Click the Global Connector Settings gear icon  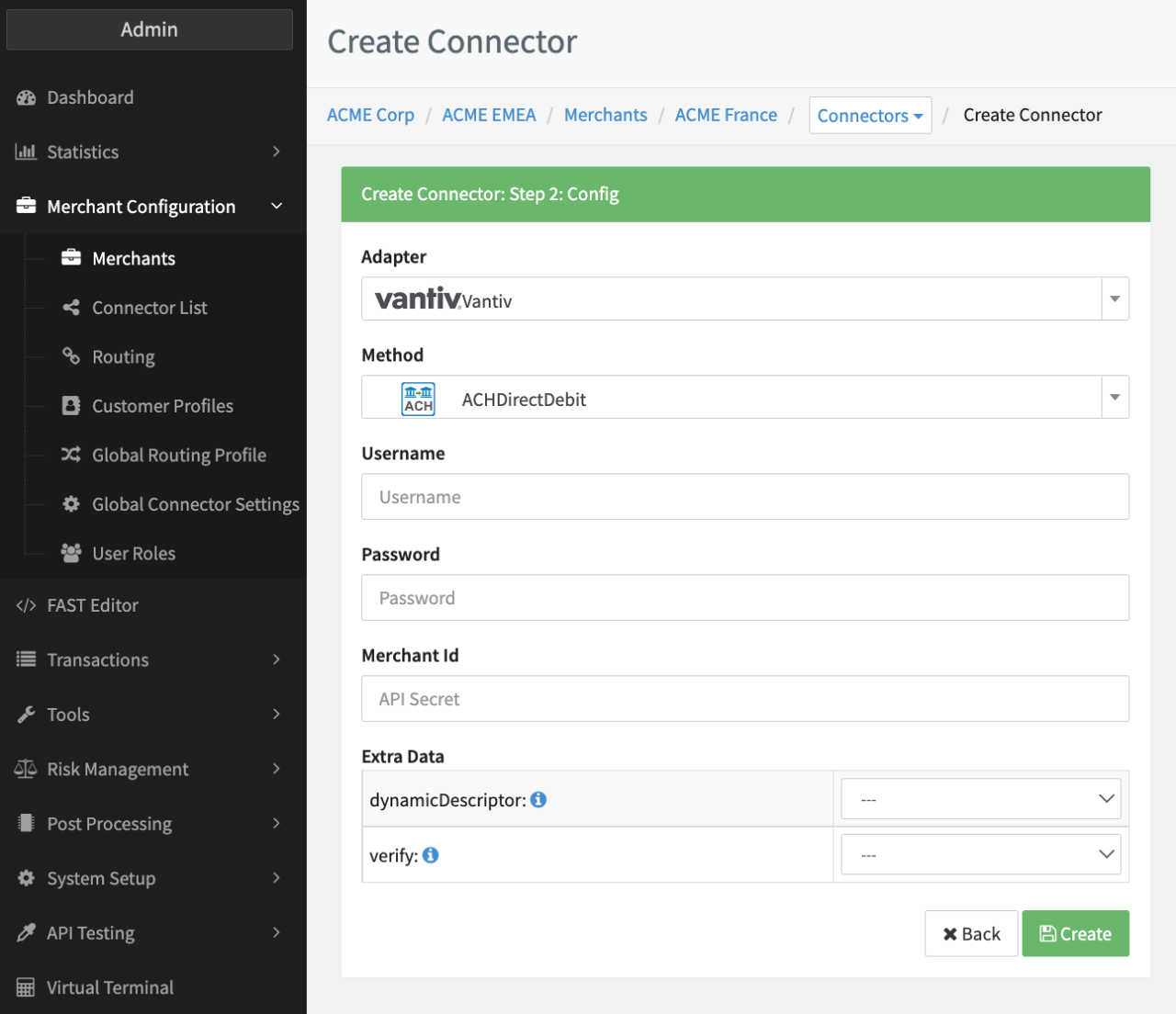tap(71, 503)
